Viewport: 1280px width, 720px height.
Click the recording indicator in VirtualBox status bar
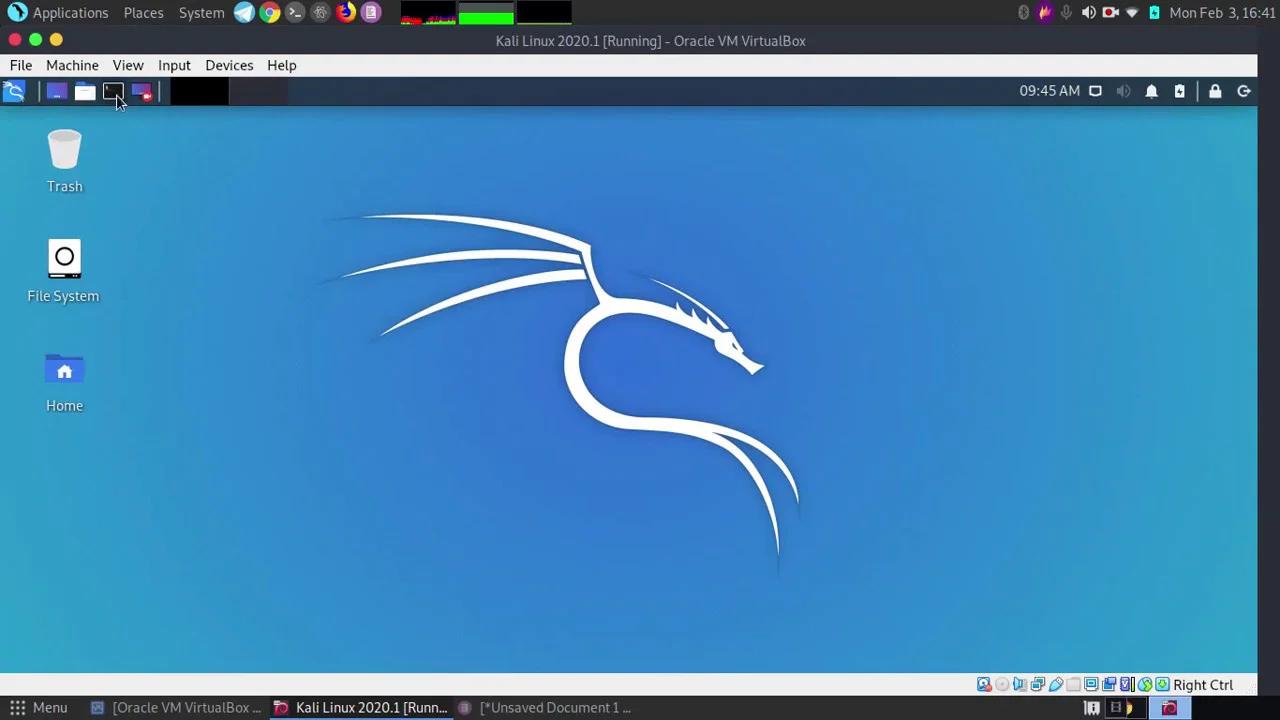(1109, 685)
